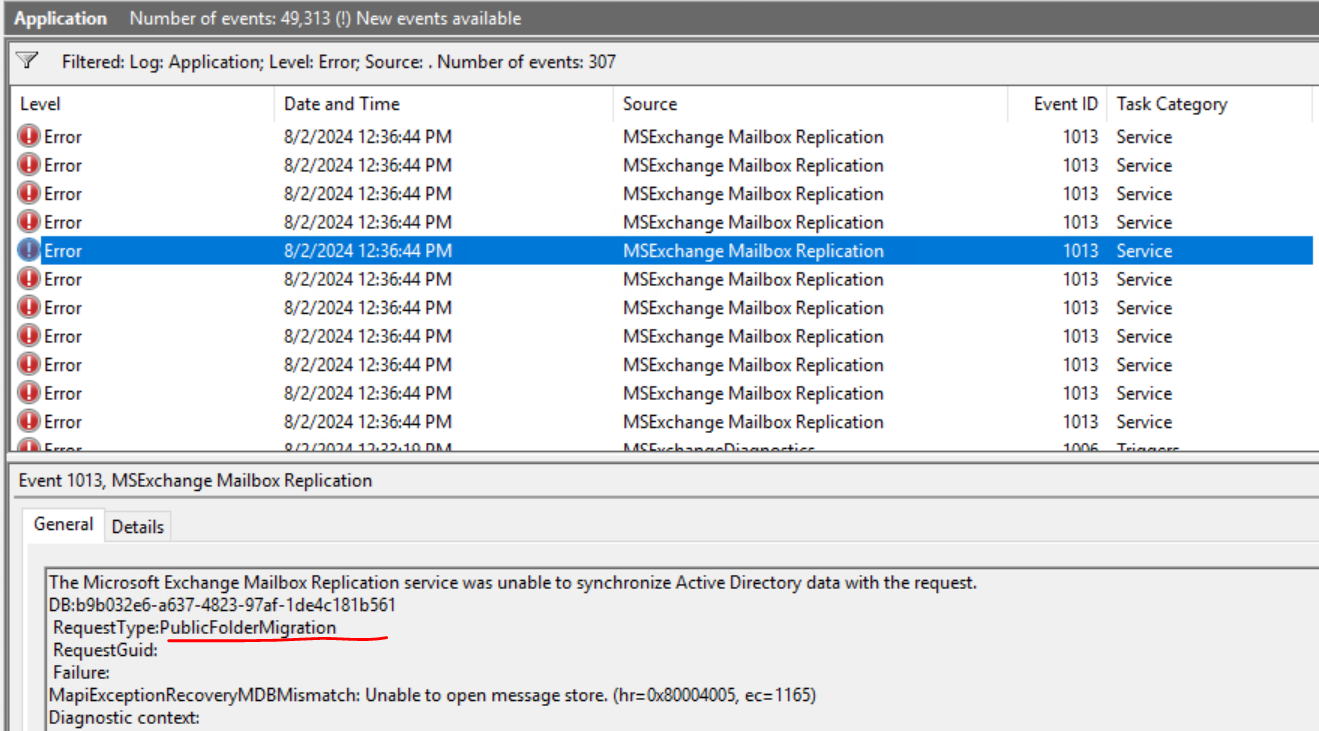
Task: Click the Failure: line
Action: point(81,673)
